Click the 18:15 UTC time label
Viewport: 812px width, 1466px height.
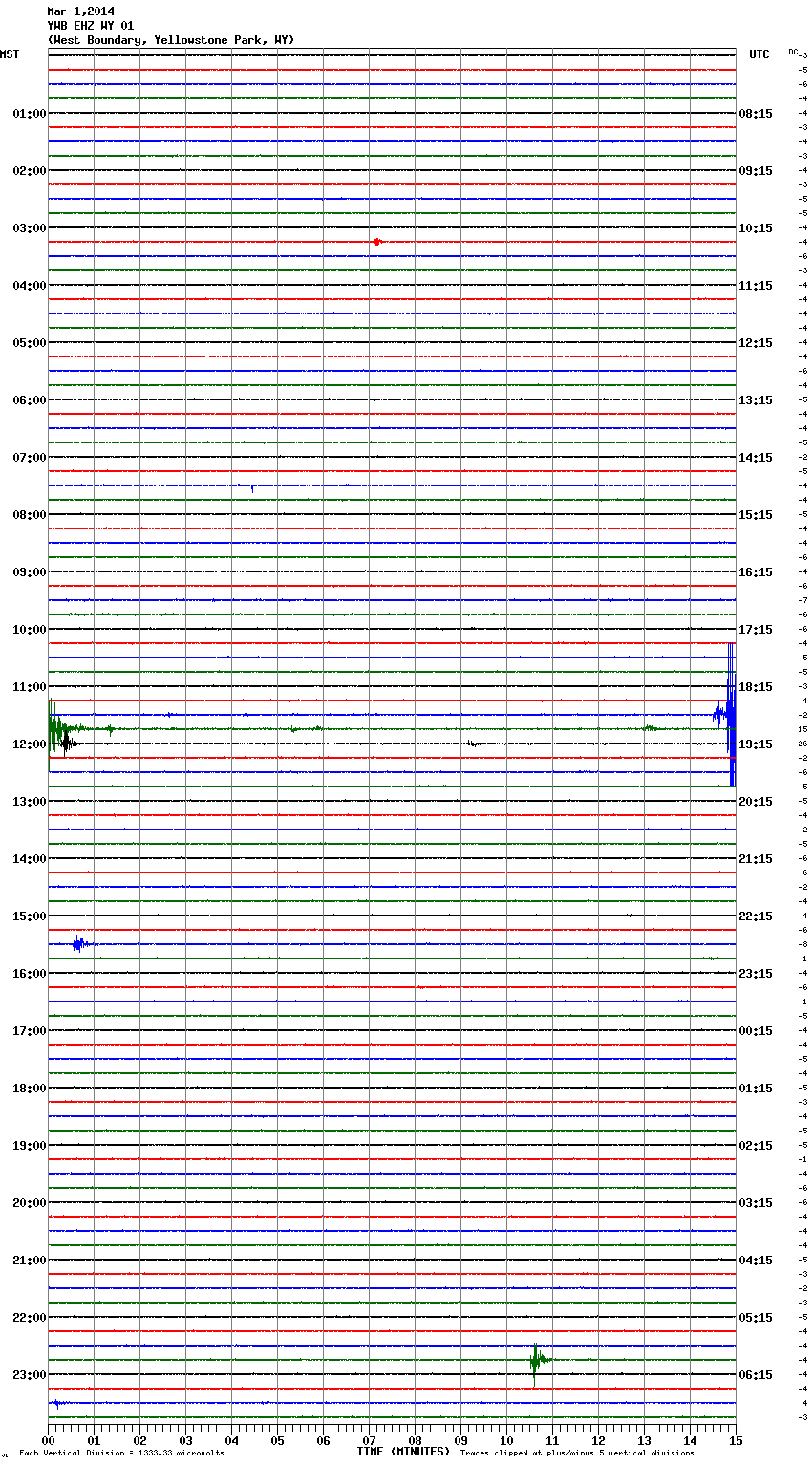(756, 687)
